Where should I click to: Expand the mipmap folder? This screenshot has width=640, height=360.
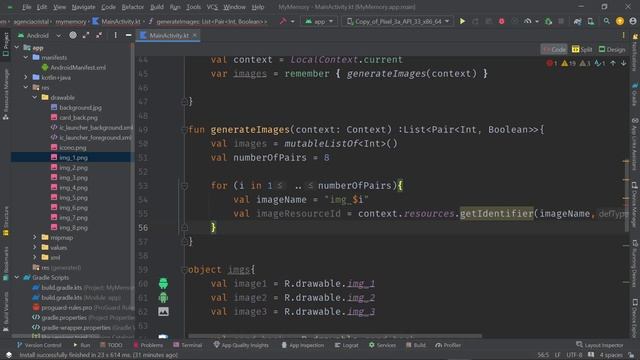point(35,237)
